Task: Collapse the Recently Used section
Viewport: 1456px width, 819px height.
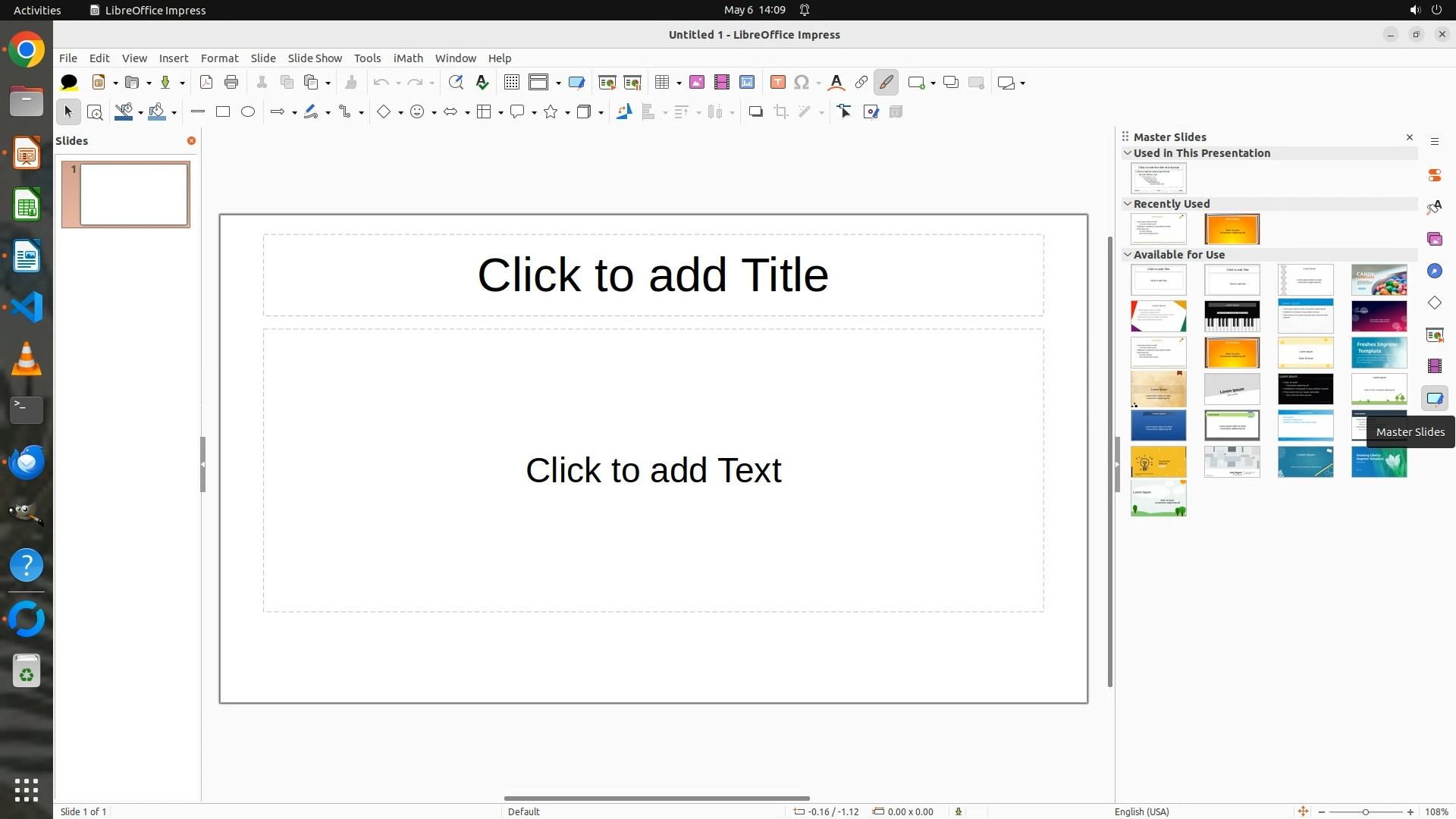Action: tap(1128, 204)
